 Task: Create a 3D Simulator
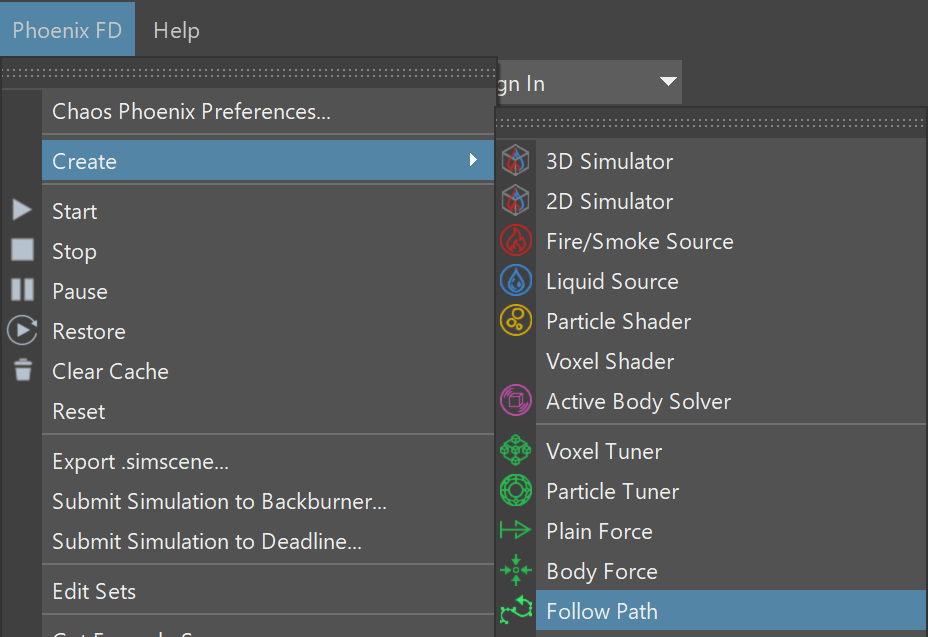tap(730, 161)
